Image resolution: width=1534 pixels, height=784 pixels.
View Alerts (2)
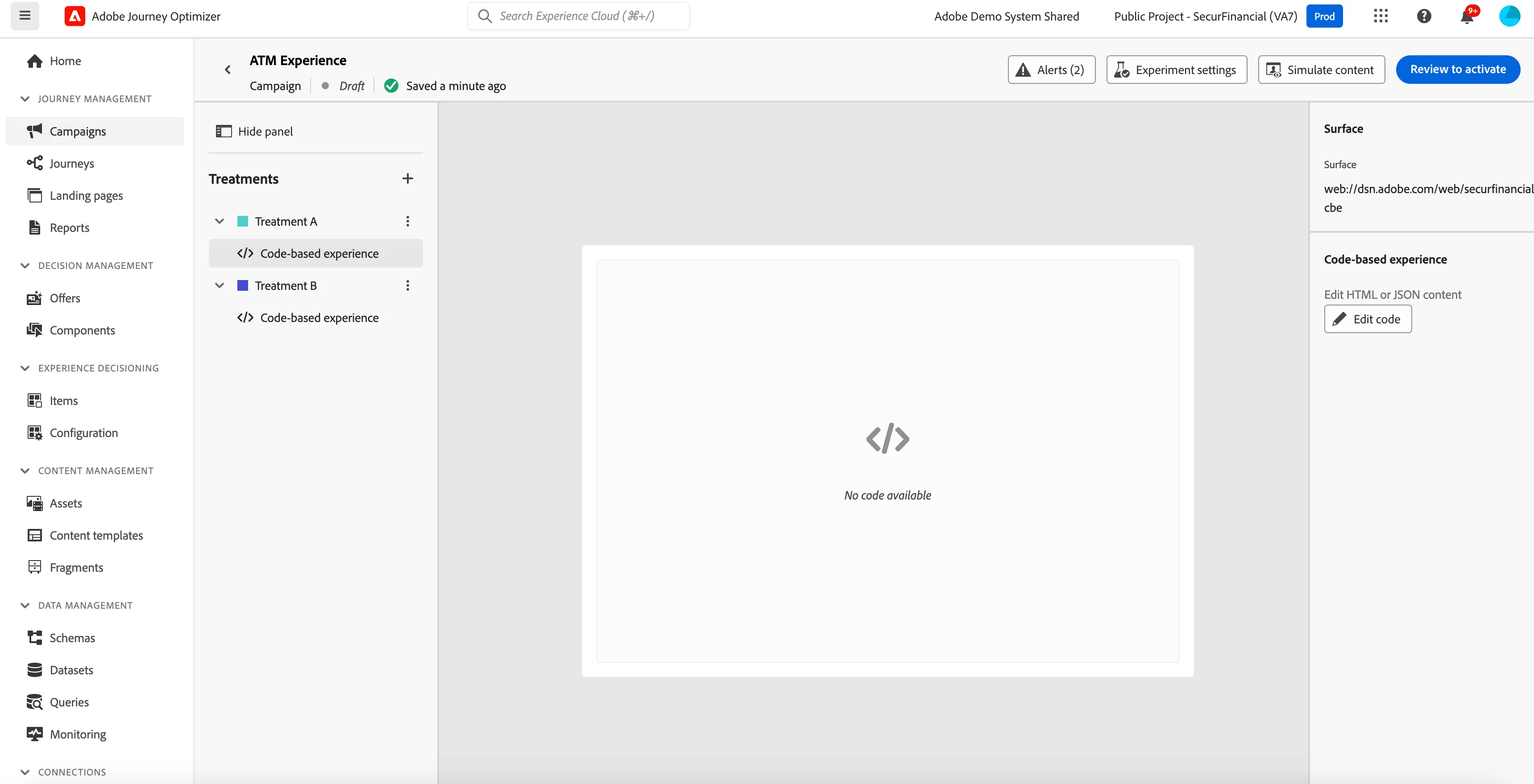point(1051,70)
